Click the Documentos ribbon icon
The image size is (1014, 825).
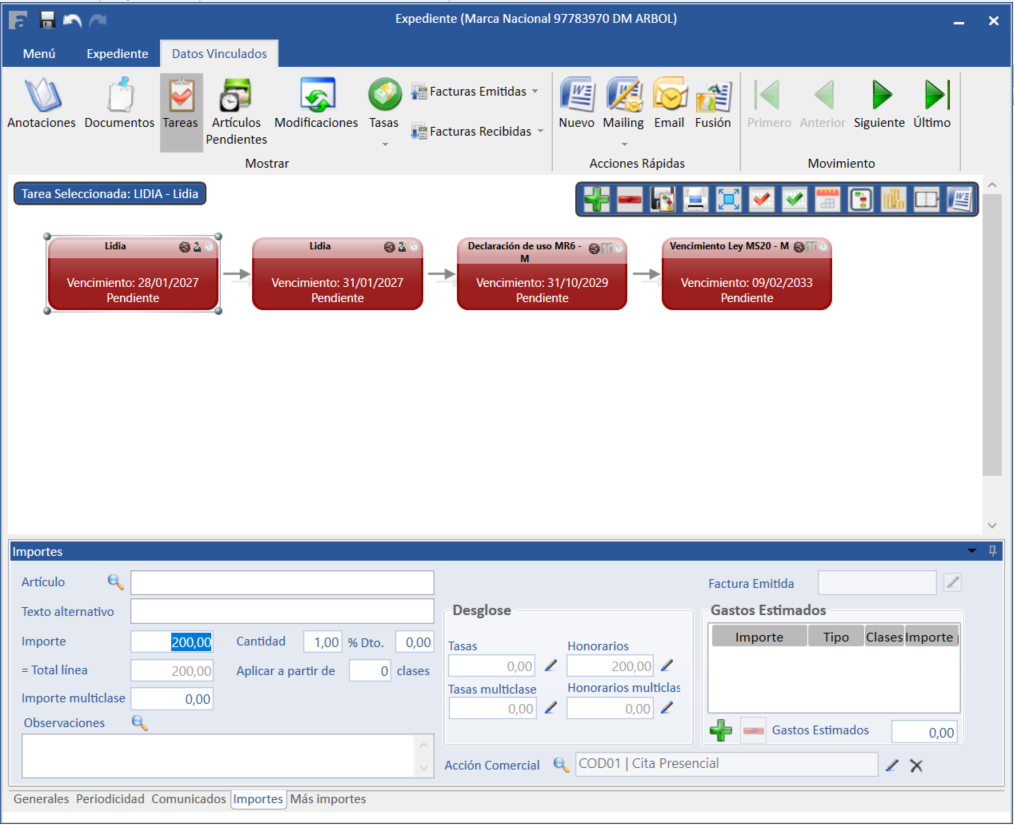pyautogui.click(x=119, y=96)
